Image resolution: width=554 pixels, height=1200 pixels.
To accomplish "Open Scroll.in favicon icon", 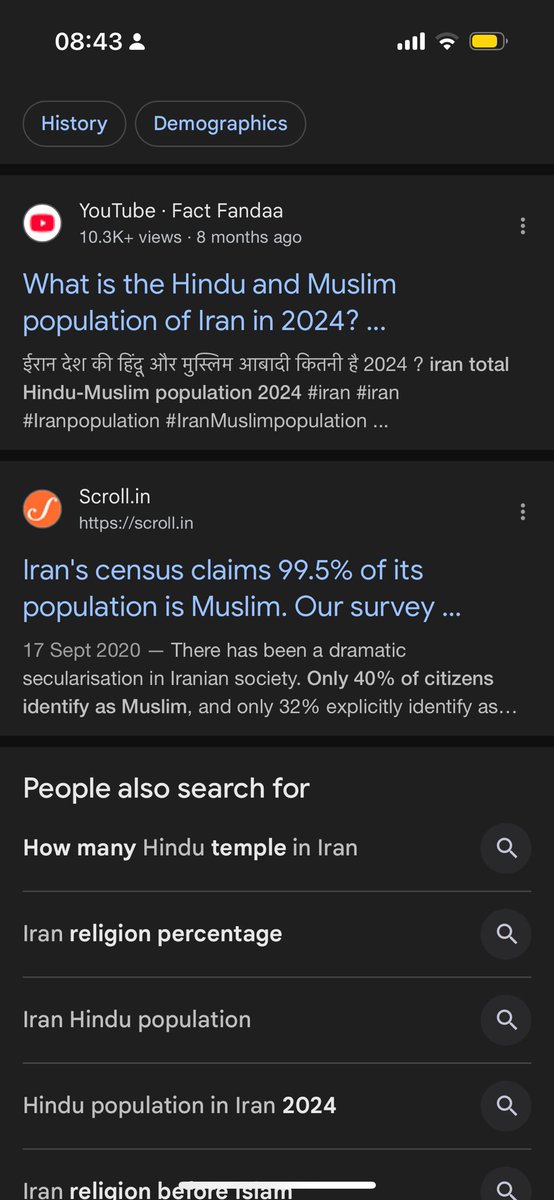I will [x=42, y=509].
